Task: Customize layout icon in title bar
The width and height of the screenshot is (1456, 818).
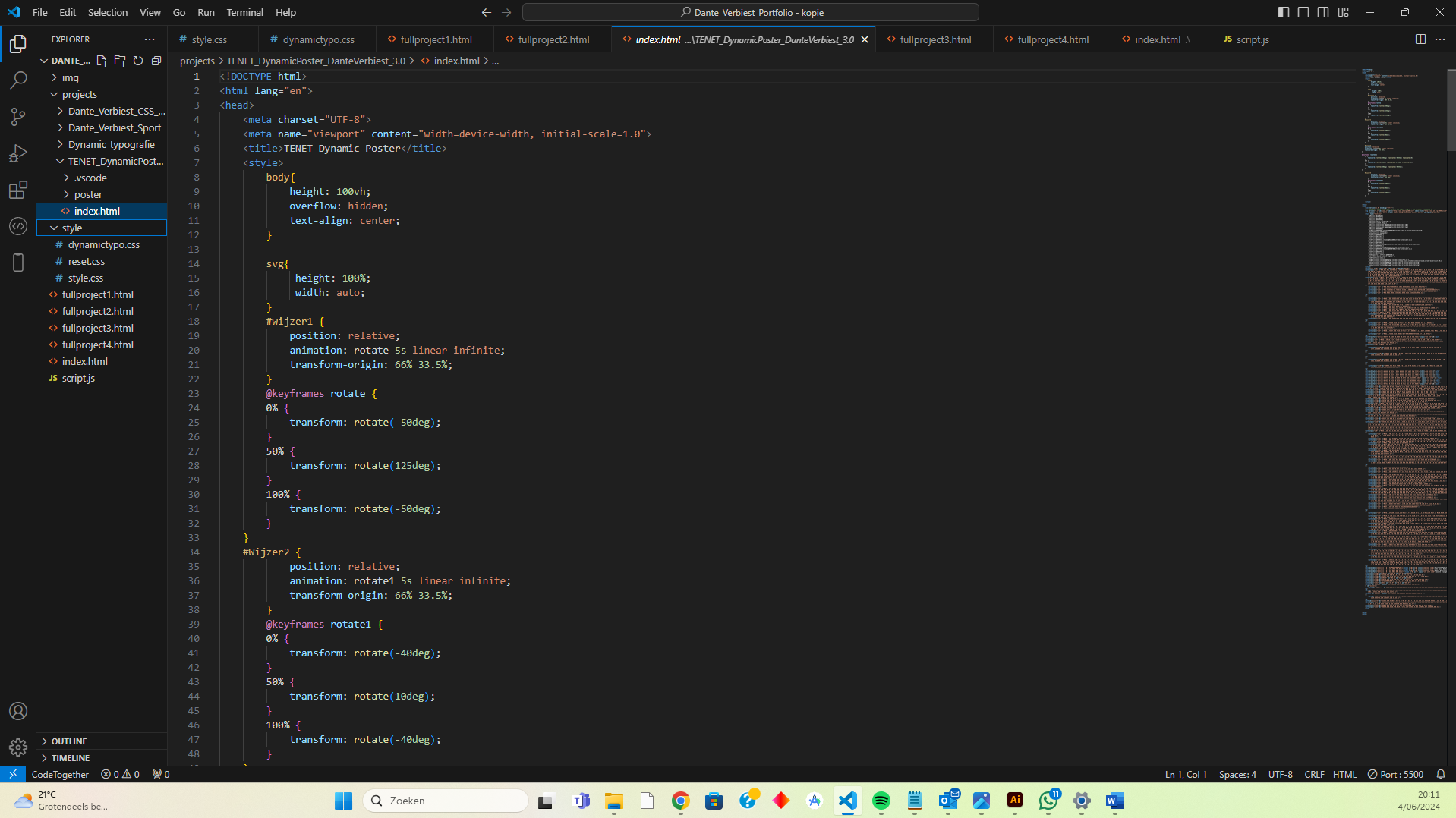Action: tap(1343, 12)
